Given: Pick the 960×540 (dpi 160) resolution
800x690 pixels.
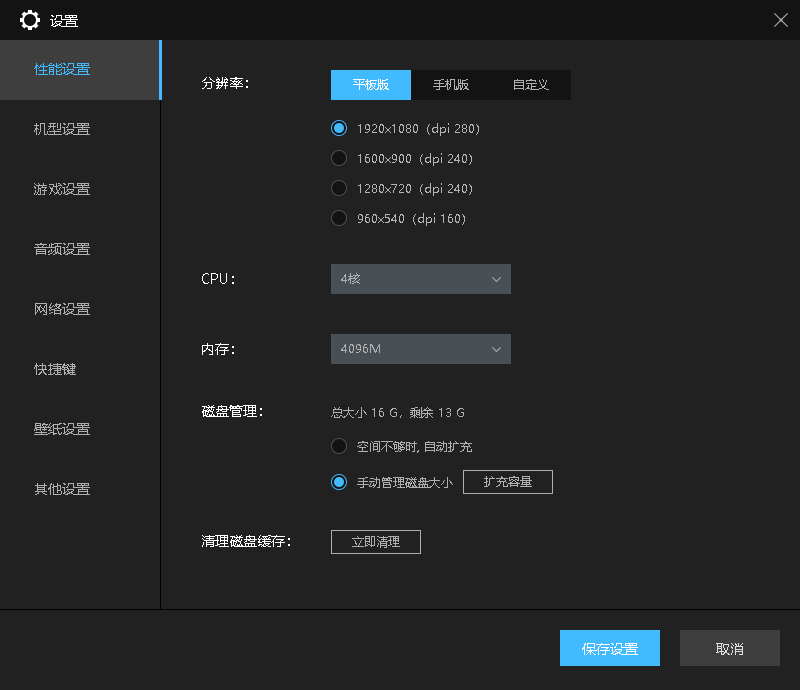Looking at the screenshot, I should [x=339, y=218].
